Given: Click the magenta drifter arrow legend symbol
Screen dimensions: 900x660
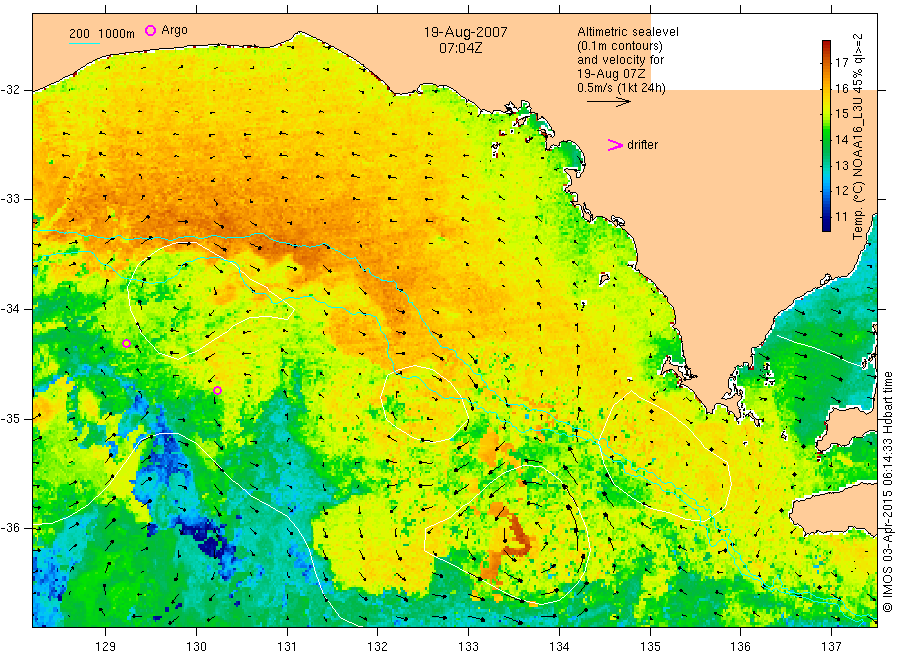Looking at the screenshot, I should (615, 145).
